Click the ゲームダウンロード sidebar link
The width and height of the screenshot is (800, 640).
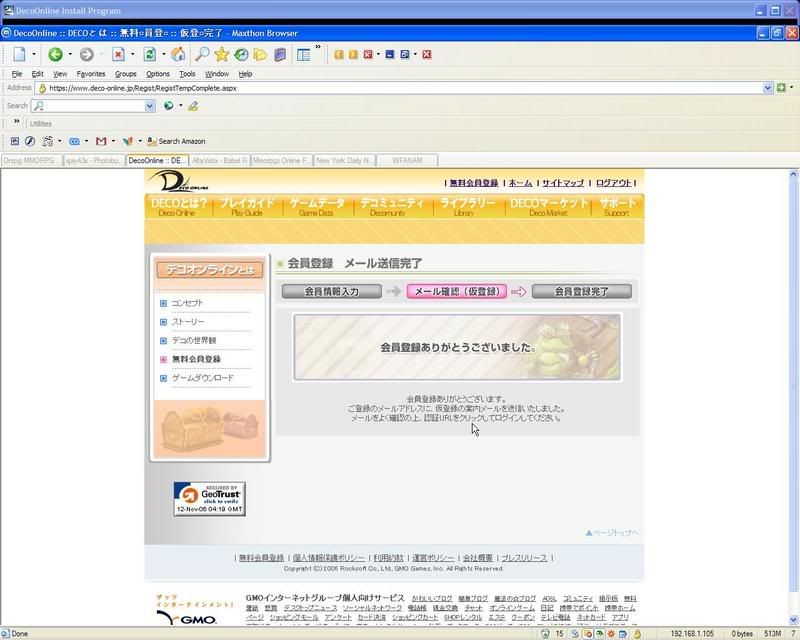(x=202, y=378)
